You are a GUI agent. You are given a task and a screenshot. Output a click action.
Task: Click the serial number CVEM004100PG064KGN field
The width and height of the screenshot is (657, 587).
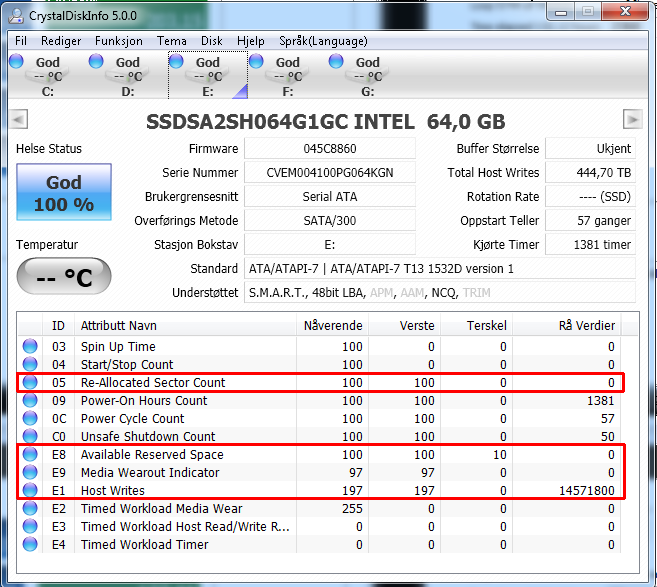tap(330, 172)
